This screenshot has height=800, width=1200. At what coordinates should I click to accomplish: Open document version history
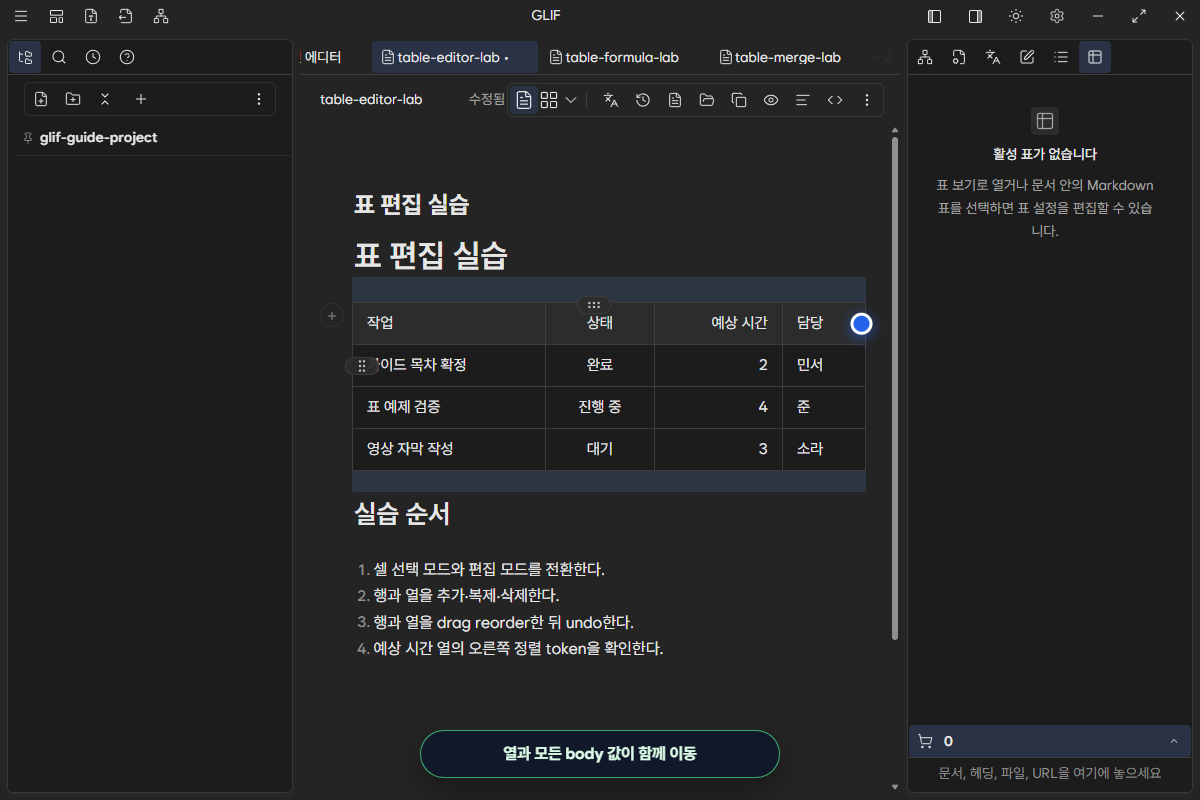pyautogui.click(x=643, y=100)
